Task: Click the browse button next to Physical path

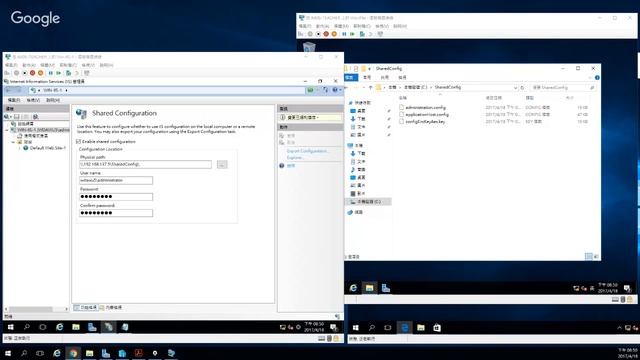Action: (x=222, y=164)
